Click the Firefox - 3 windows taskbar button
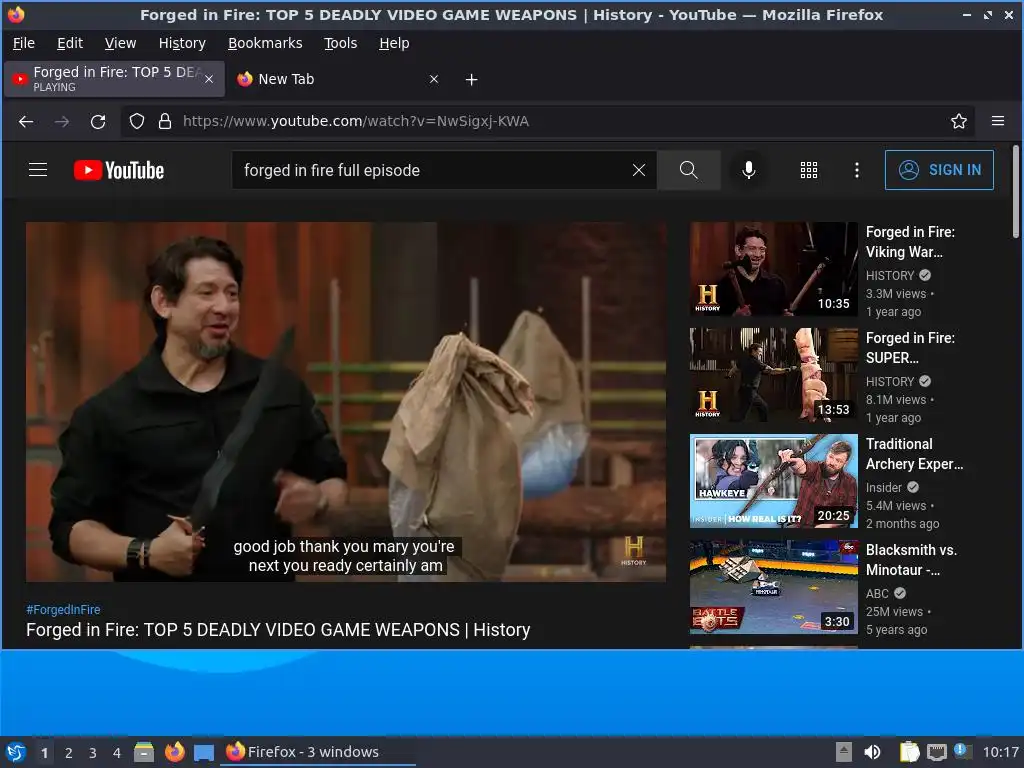Screen dimensions: 1024x768 coord(317,752)
